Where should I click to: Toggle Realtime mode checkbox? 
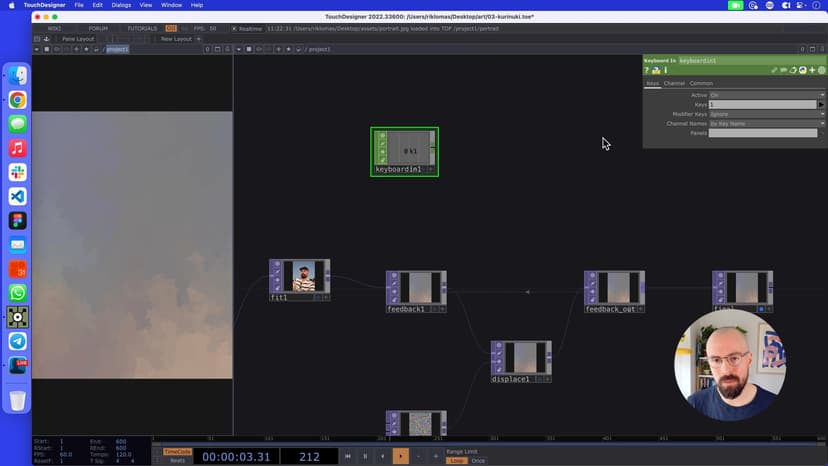tap(234, 28)
